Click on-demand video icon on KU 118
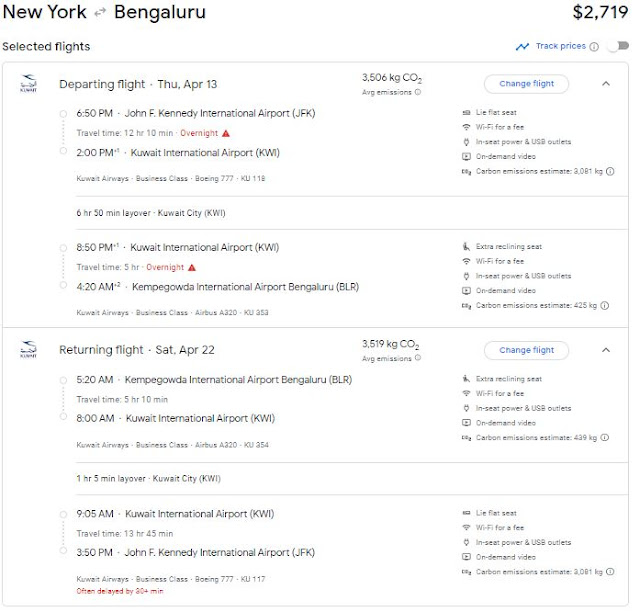This screenshot has height=612, width=640. tap(466, 157)
